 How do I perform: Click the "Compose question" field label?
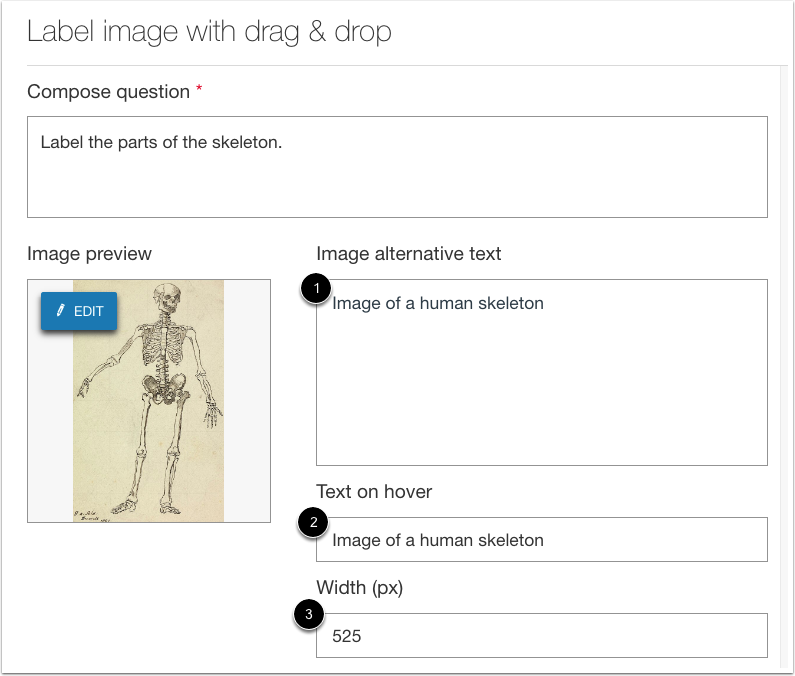pyautogui.click(x=108, y=92)
